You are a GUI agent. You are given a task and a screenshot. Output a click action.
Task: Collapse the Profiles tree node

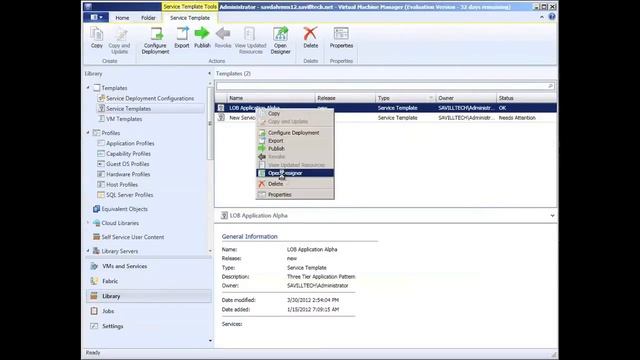88,133
